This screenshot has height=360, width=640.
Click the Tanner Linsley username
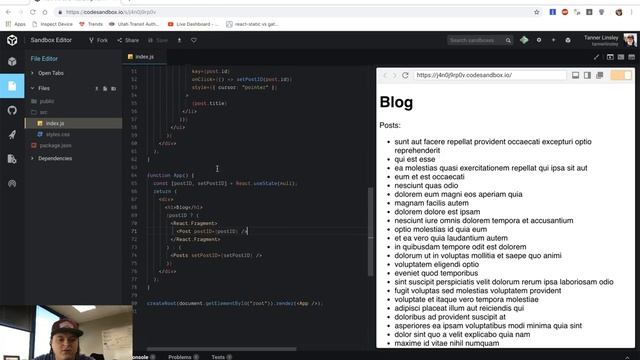click(601, 38)
